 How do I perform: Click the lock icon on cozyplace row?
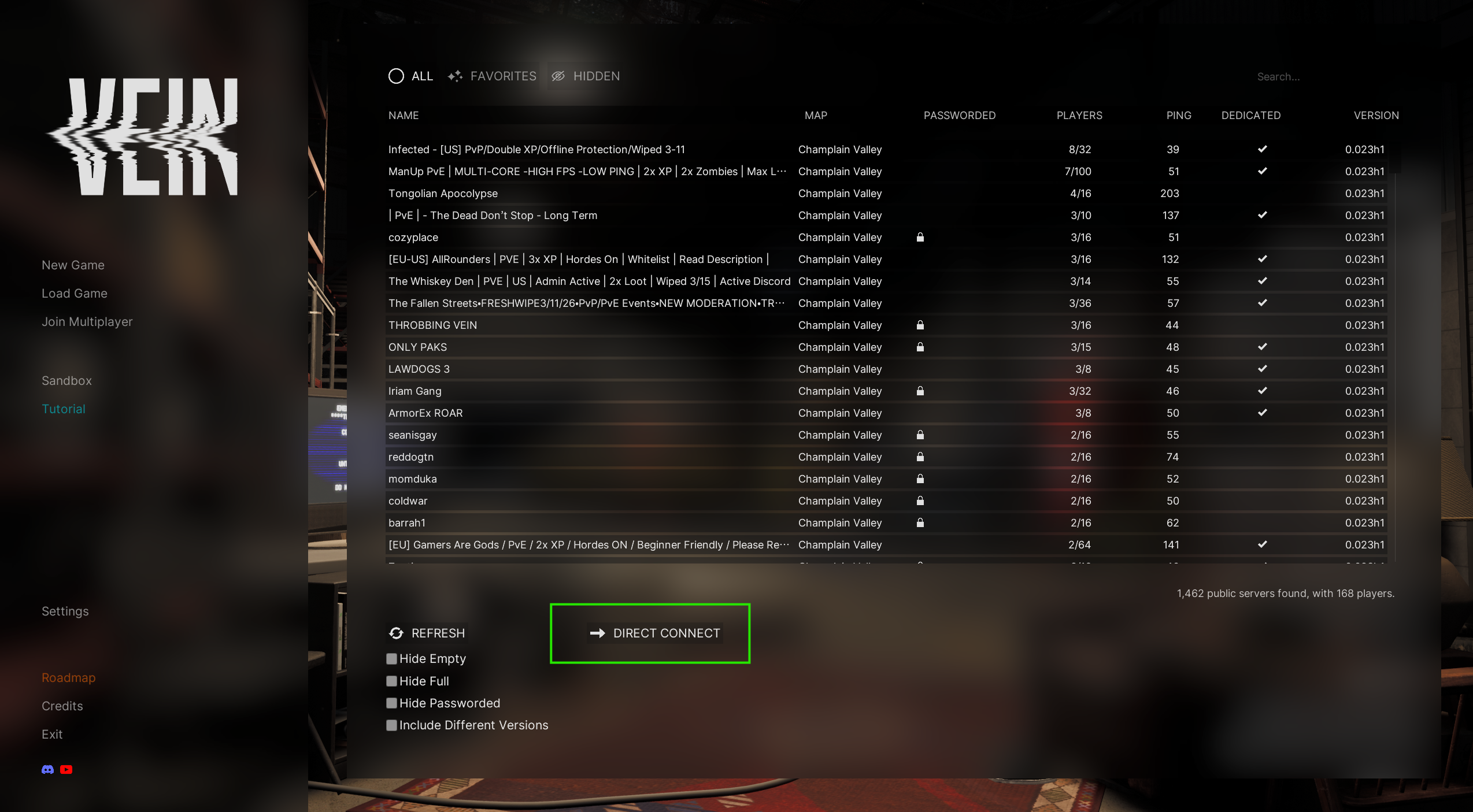920,237
